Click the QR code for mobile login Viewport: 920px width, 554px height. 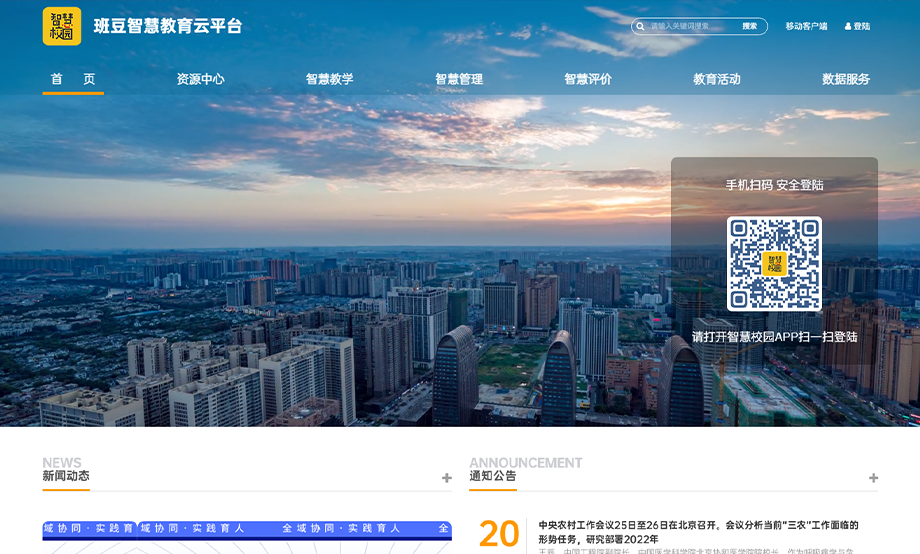(x=774, y=264)
